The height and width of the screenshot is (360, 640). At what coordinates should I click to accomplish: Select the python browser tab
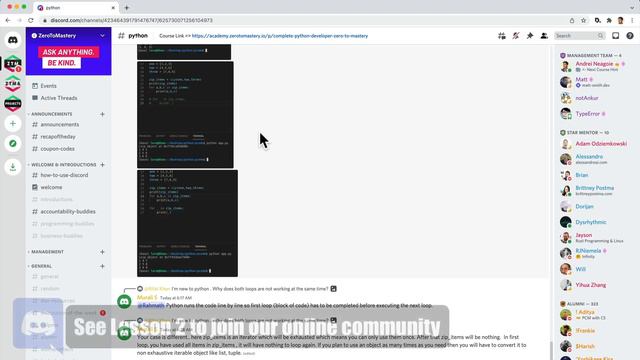76,8
